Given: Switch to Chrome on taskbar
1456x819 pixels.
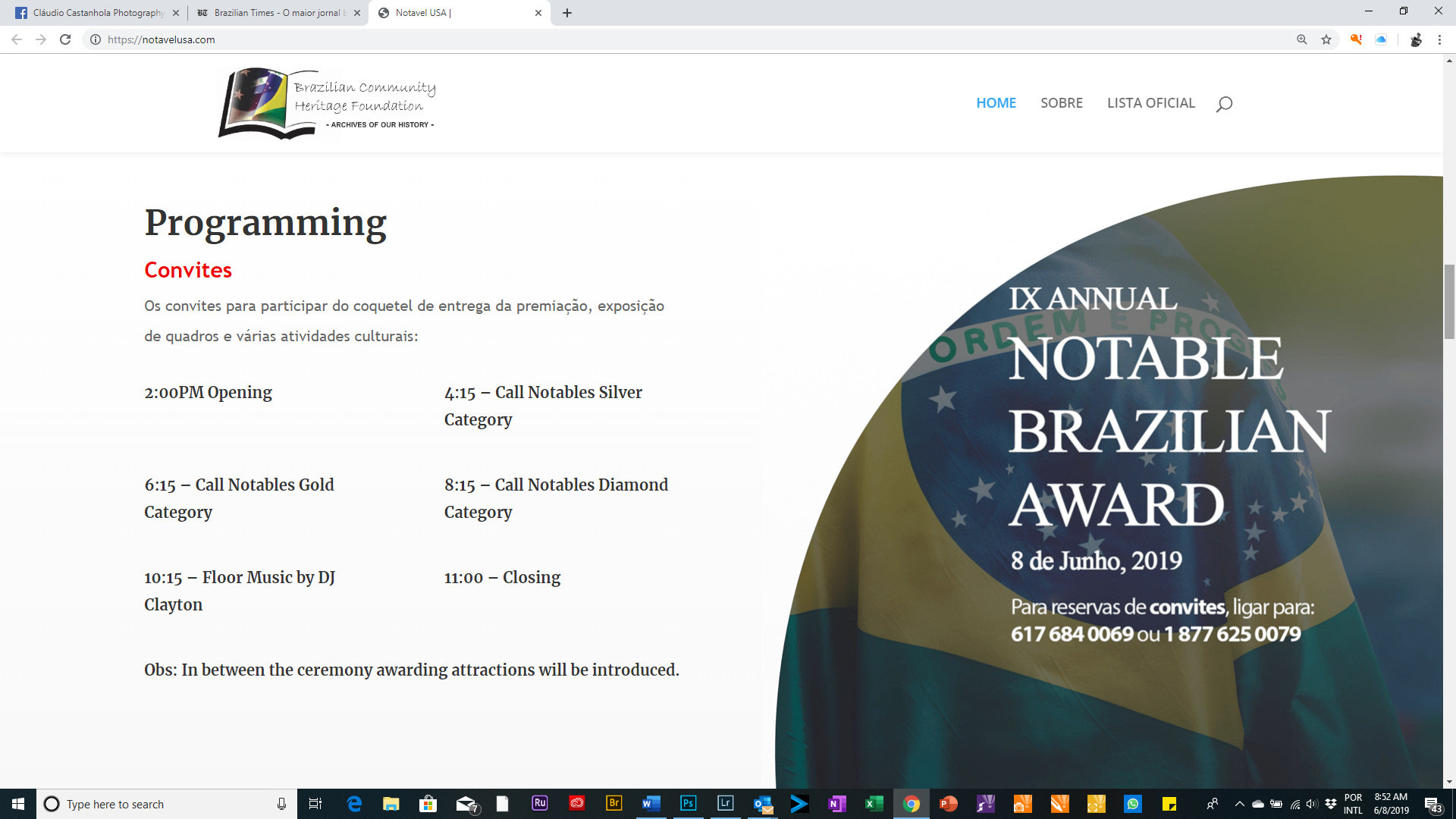Looking at the screenshot, I should tap(911, 804).
